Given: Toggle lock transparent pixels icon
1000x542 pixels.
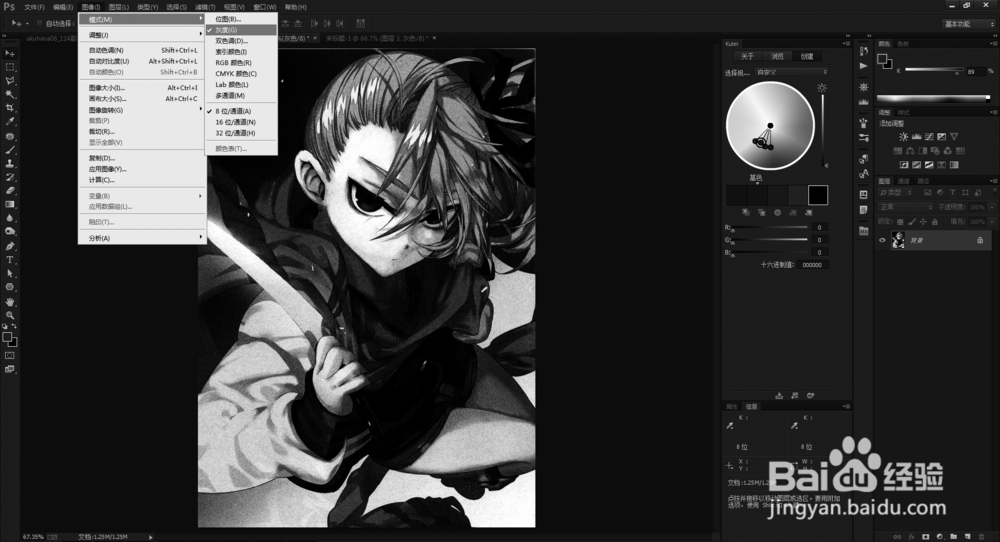Looking at the screenshot, I should (x=901, y=222).
